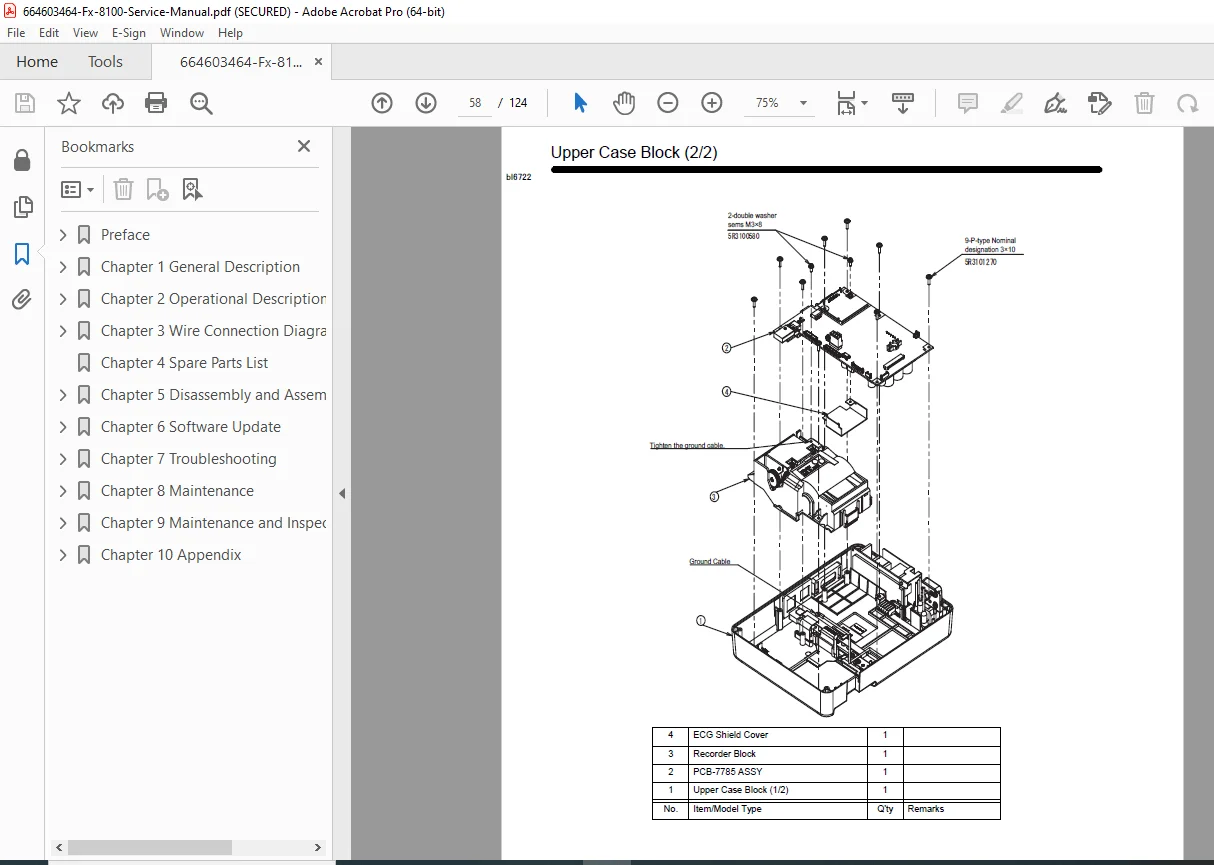
Task: Delete the page with the trash icon
Action: (1144, 103)
